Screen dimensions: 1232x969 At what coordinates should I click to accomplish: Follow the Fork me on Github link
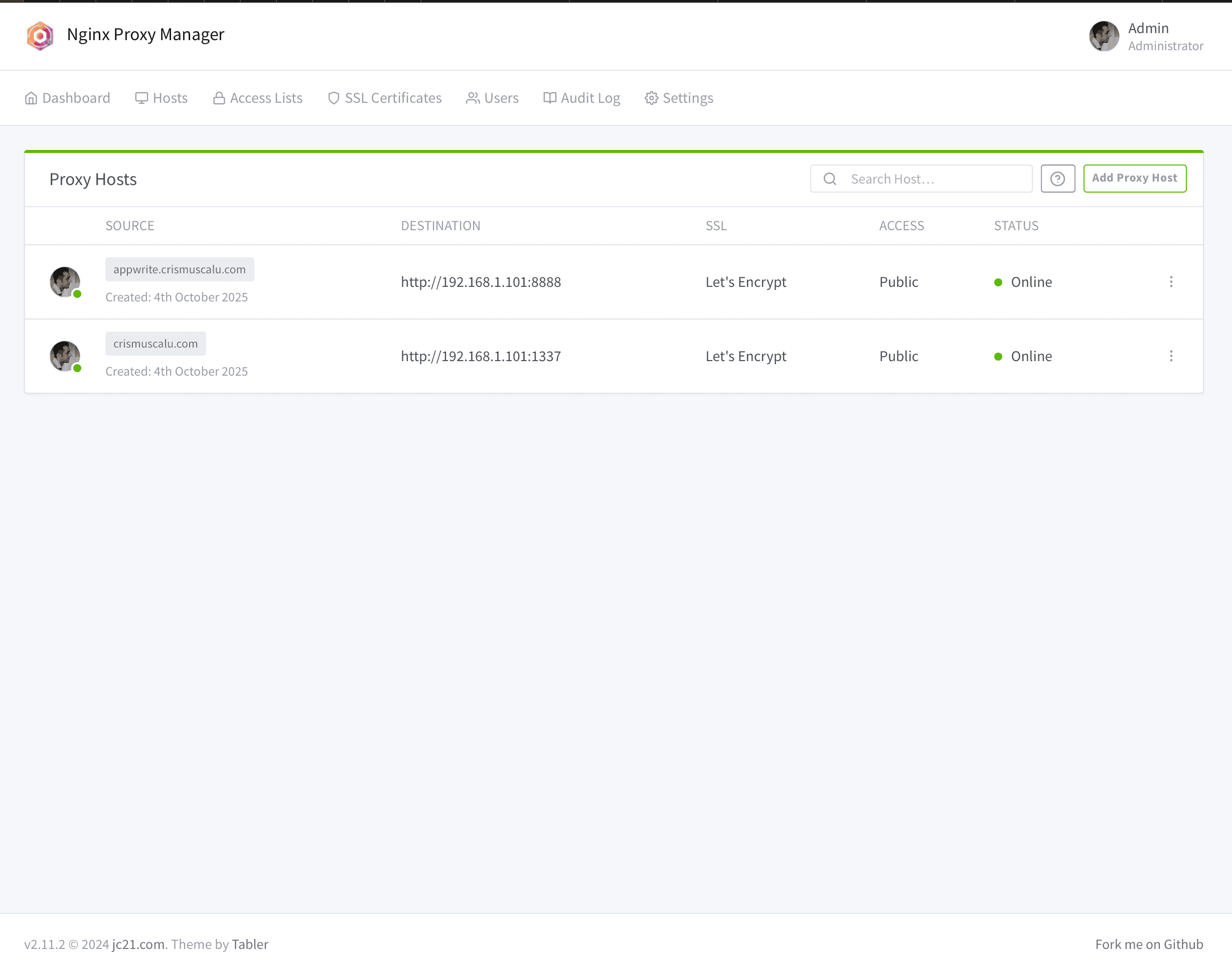click(x=1149, y=944)
